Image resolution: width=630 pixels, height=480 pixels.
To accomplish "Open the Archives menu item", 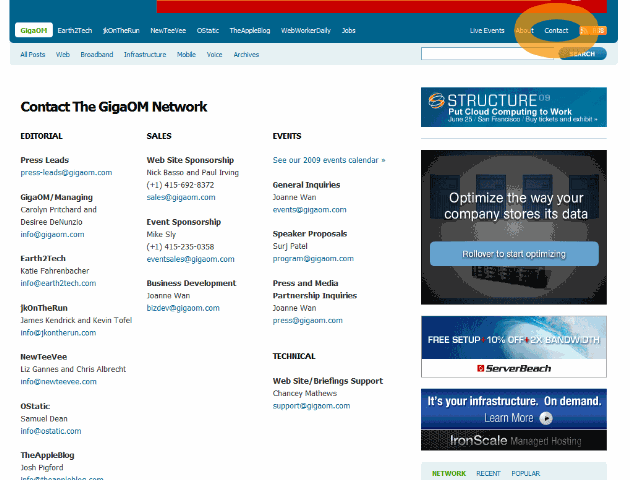I will (246, 54).
